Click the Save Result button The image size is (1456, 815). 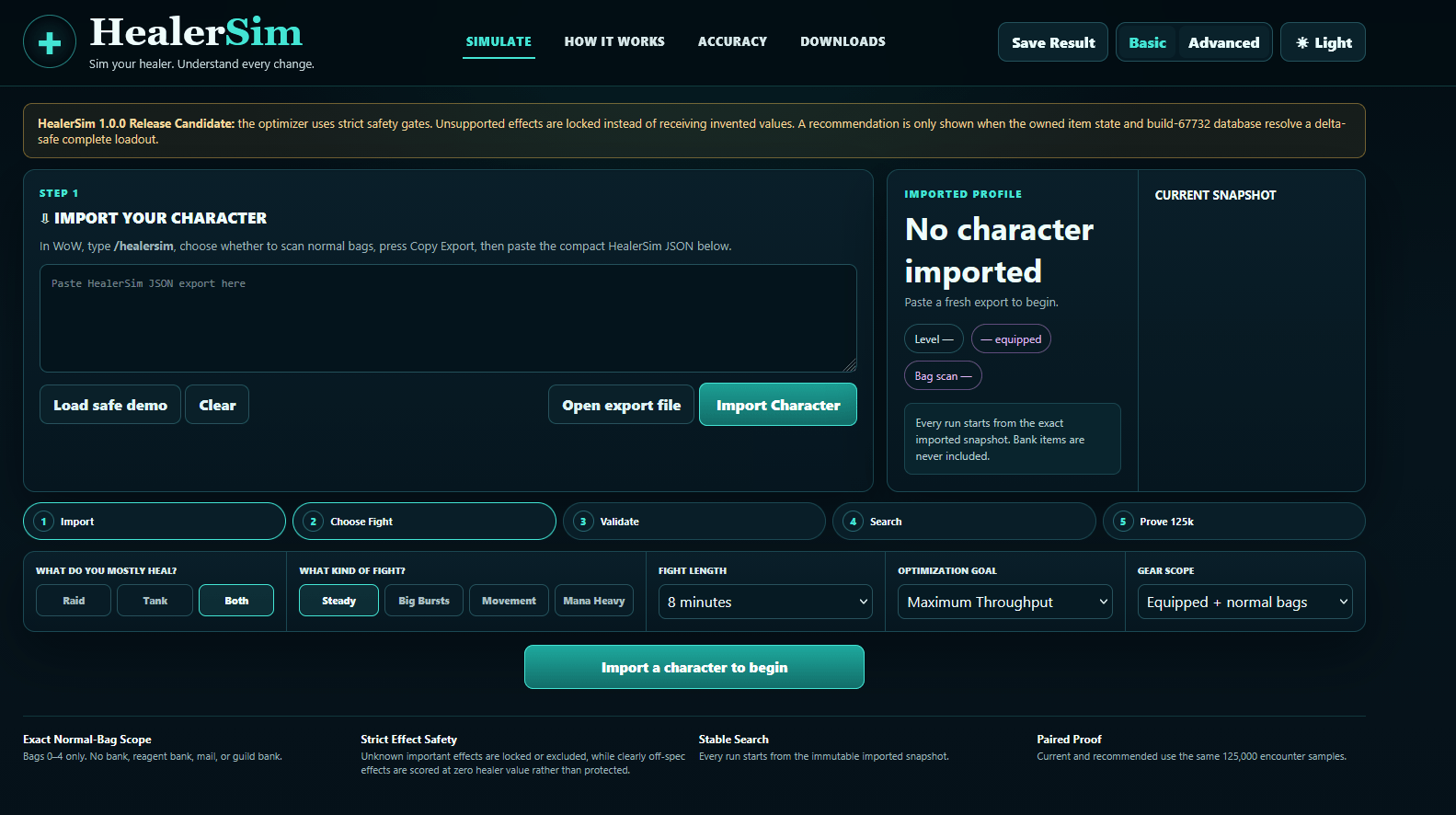coord(1053,42)
